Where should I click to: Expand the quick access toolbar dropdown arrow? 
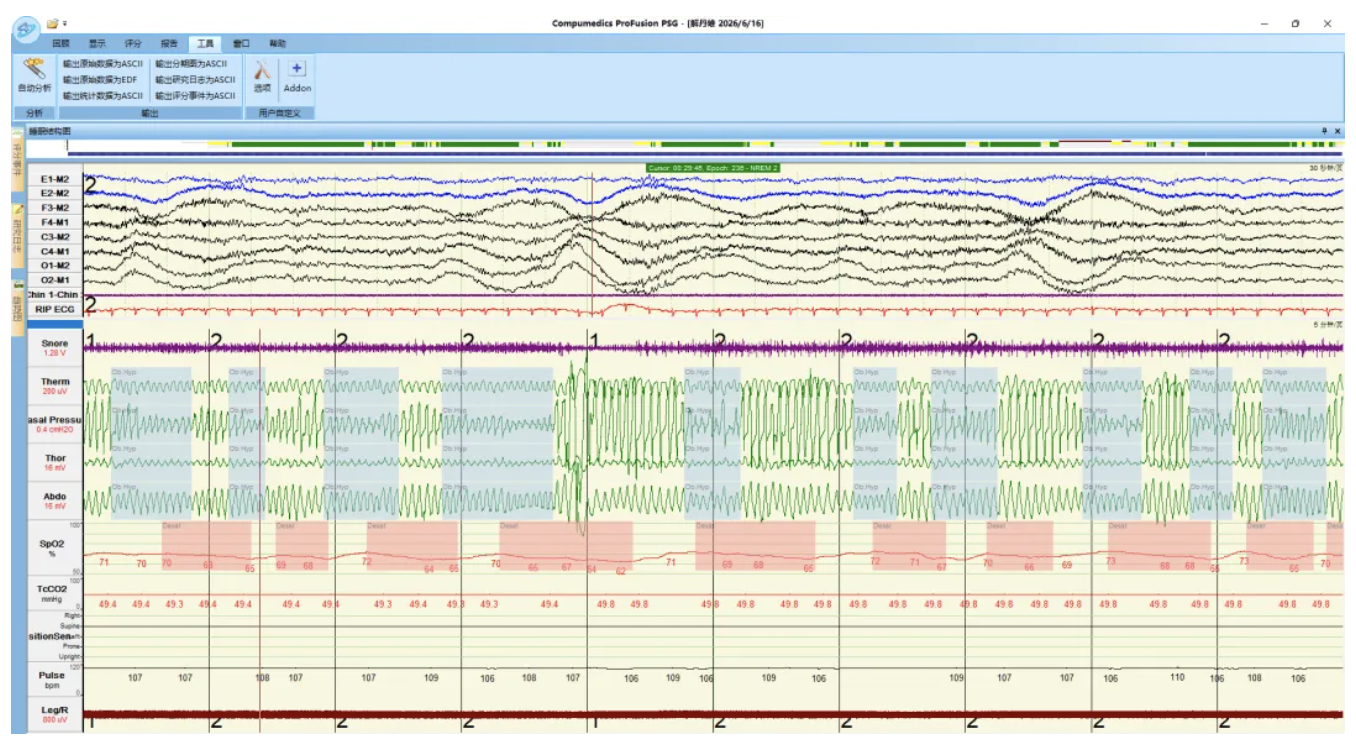coord(65,23)
